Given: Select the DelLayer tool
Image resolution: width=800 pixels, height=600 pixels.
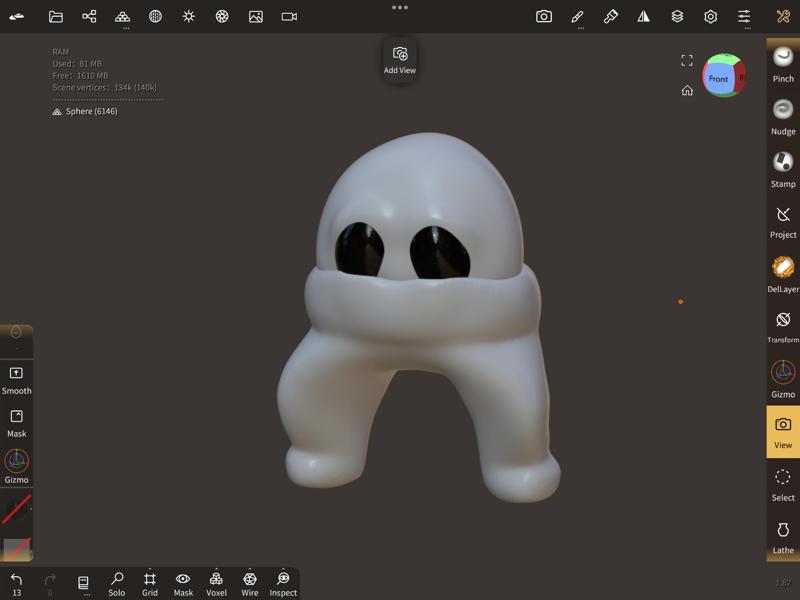Looking at the screenshot, I should 783,273.
